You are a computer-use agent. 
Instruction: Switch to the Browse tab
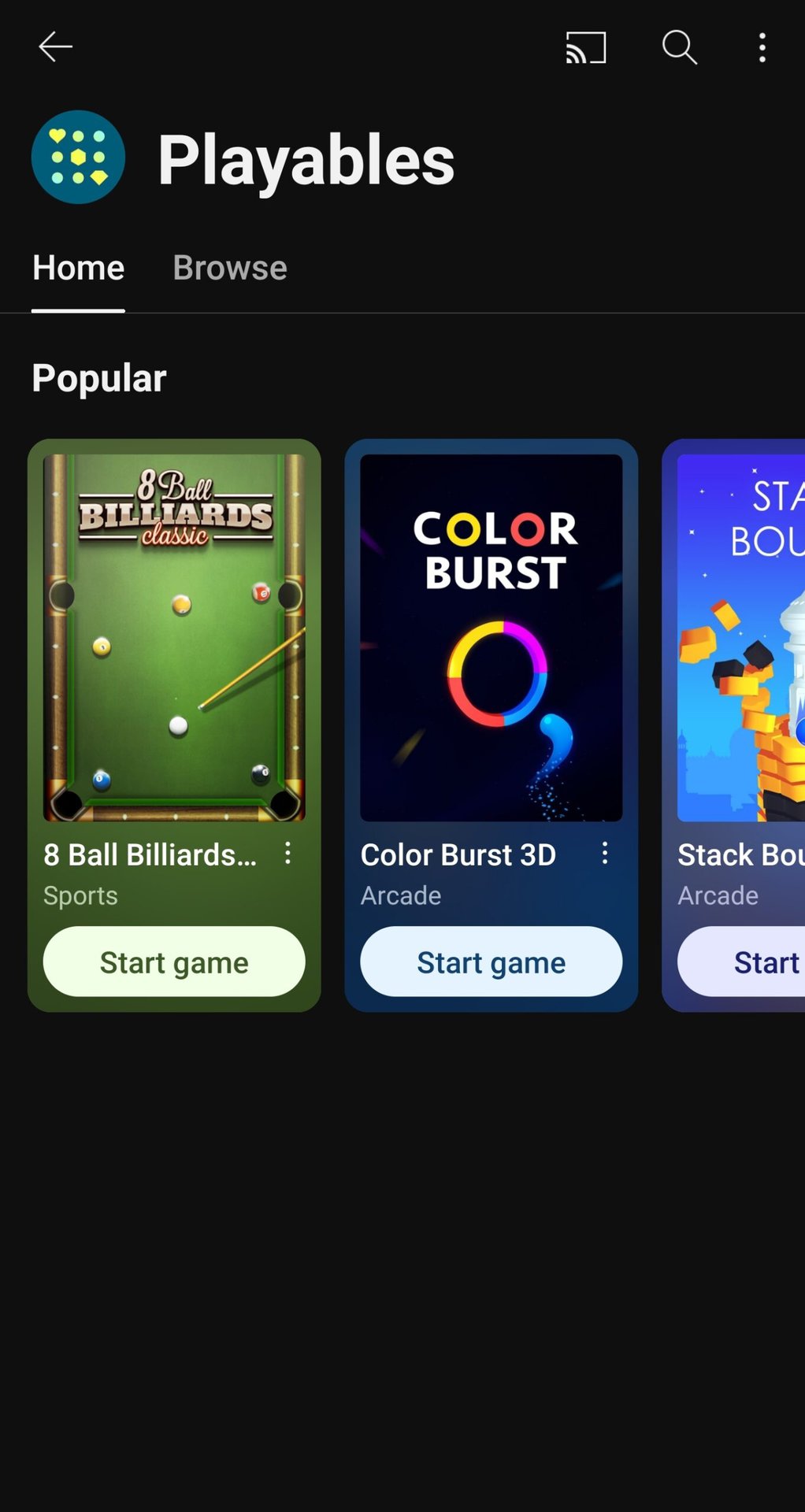coord(230,269)
